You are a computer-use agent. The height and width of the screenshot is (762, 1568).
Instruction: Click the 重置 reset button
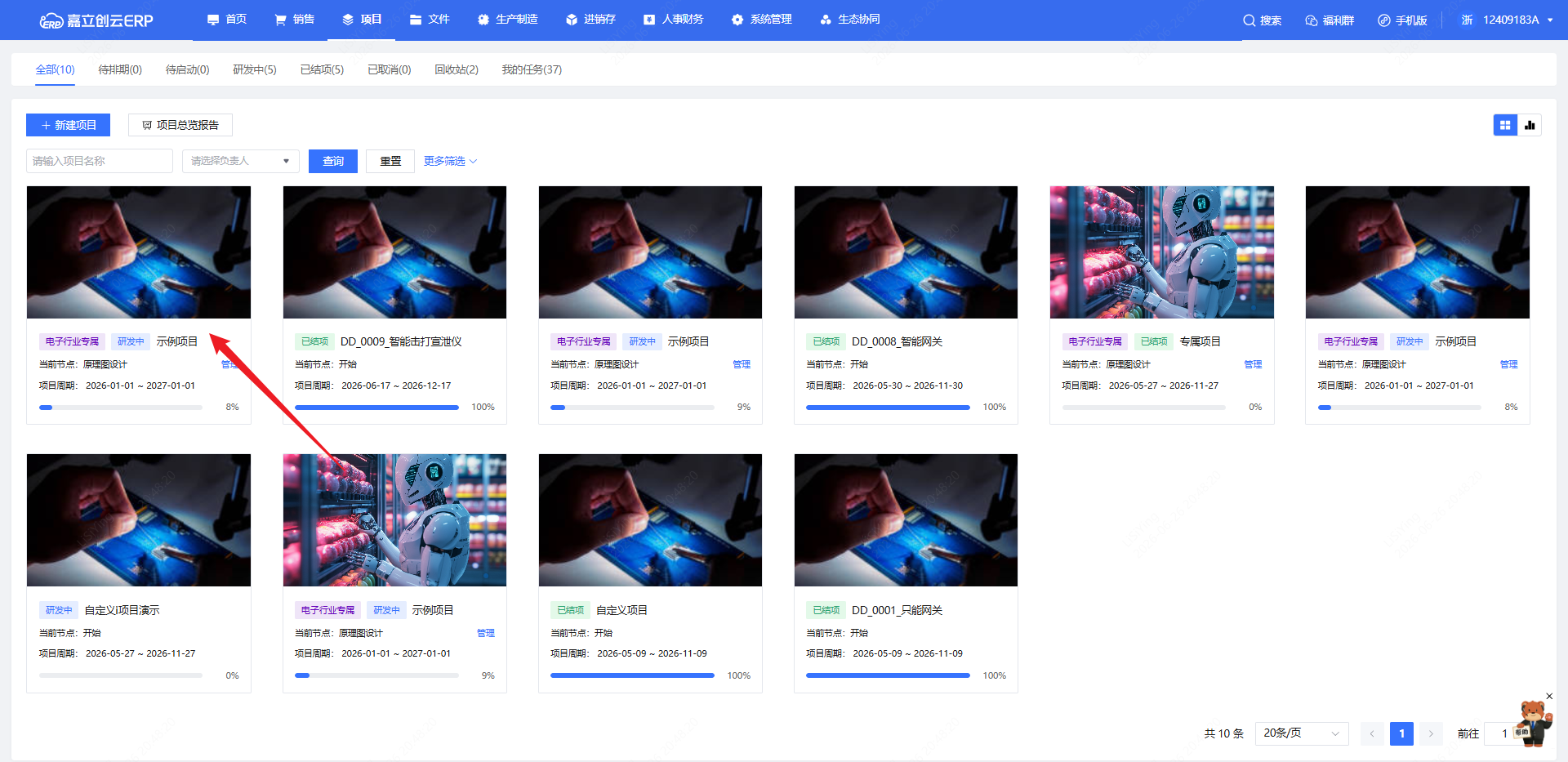[x=390, y=161]
